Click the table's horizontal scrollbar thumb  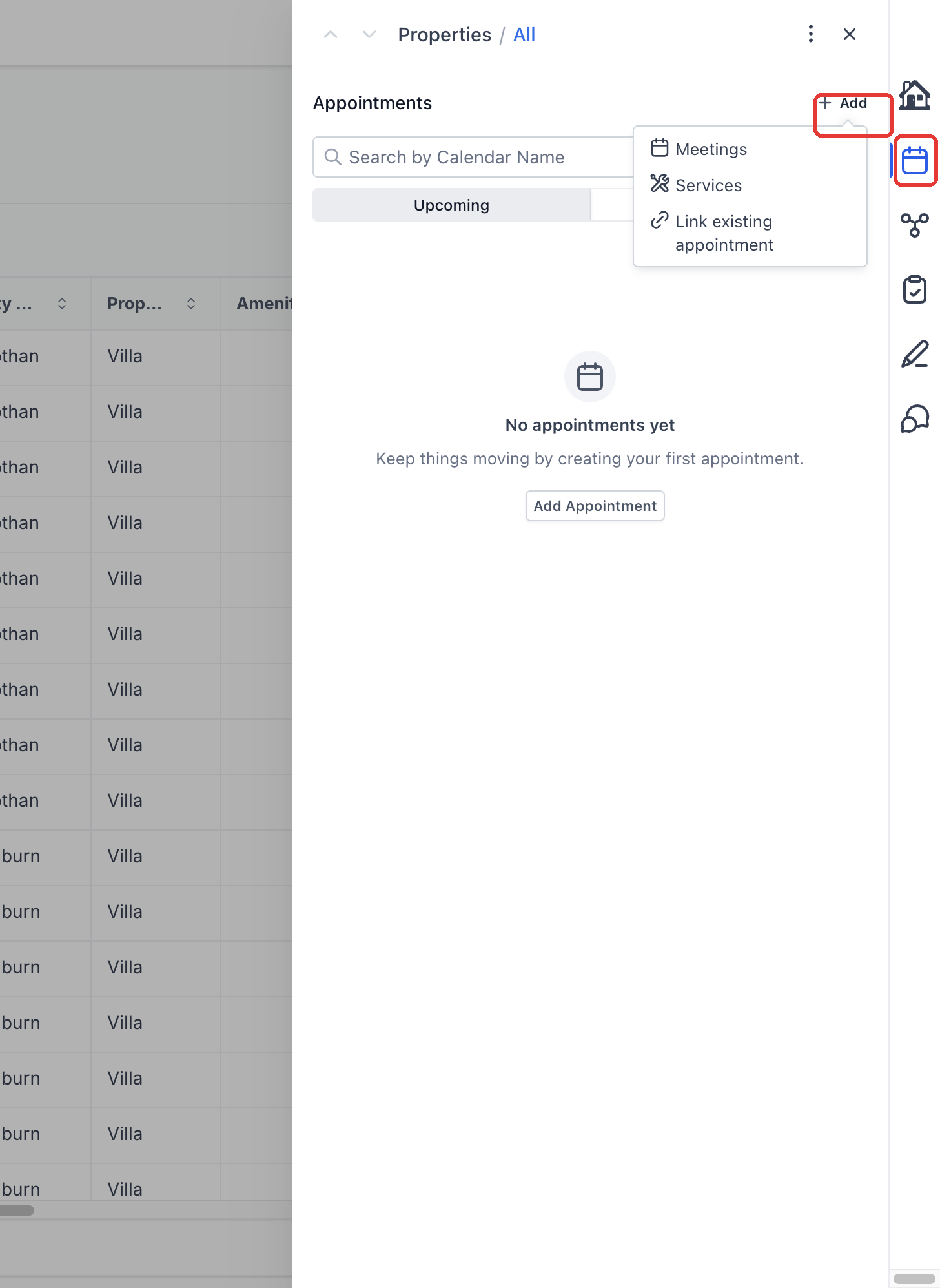tap(17, 1210)
